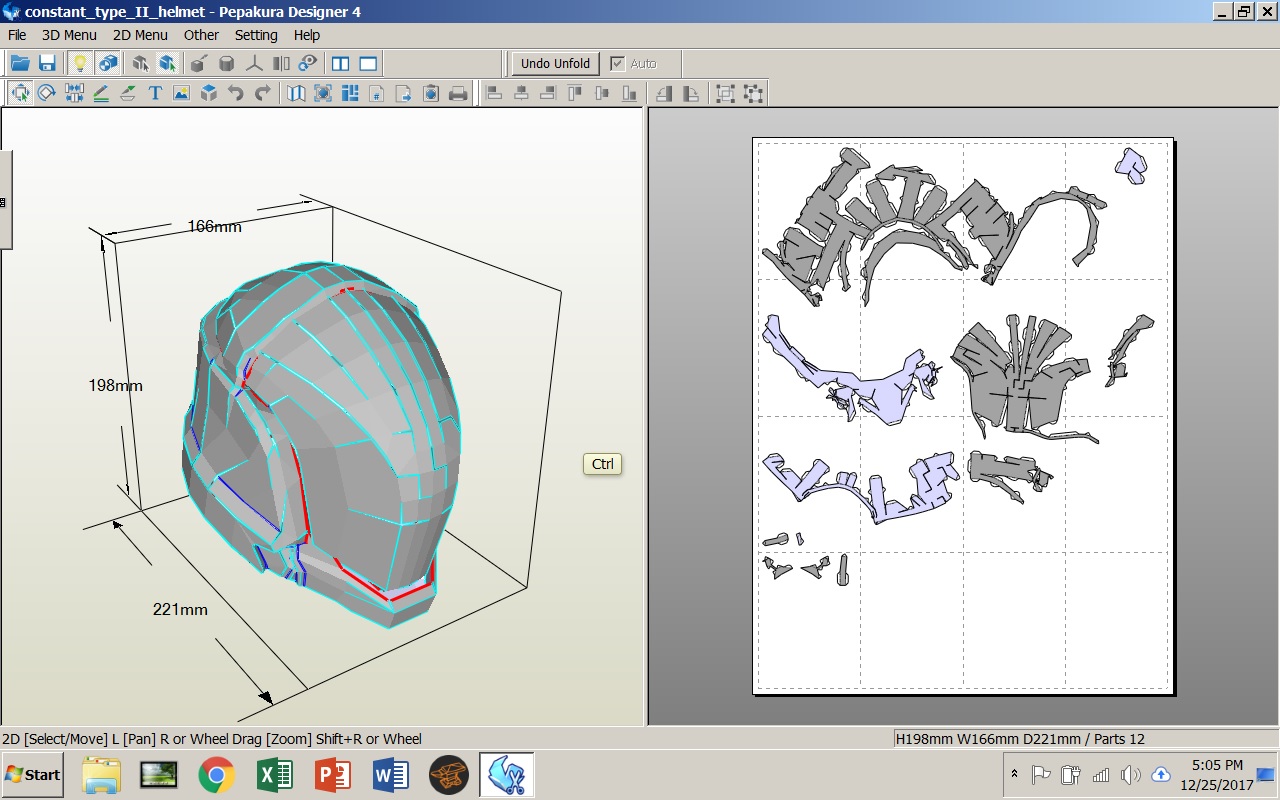
Task: Select the edge color pencil tool
Action: pos(101,93)
